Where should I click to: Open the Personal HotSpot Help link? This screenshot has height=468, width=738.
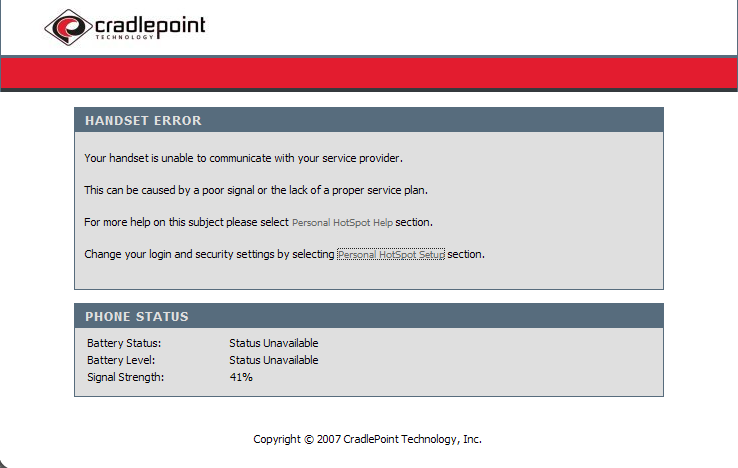click(x=342, y=222)
